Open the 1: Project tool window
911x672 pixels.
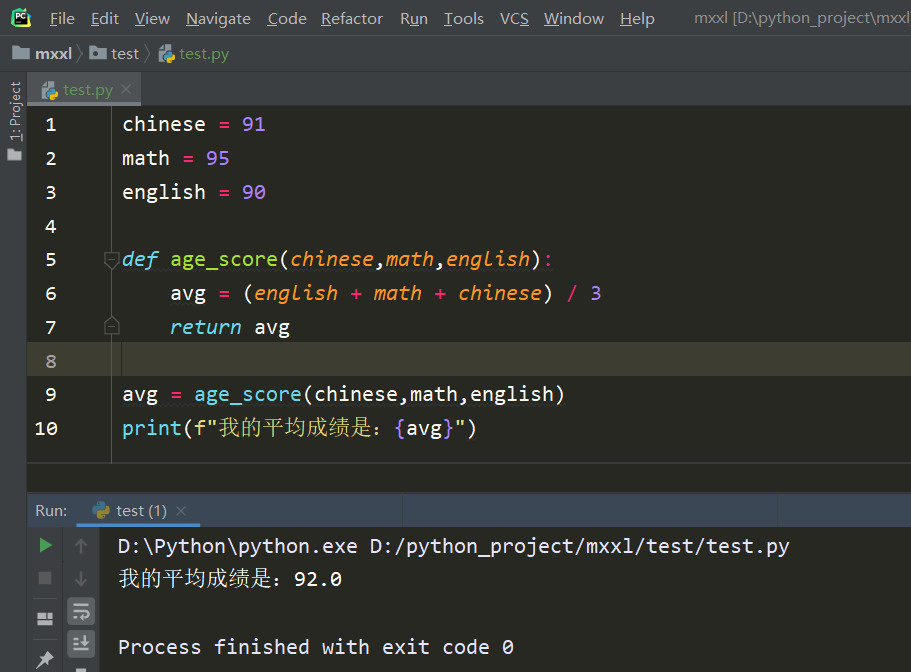(15, 119)
